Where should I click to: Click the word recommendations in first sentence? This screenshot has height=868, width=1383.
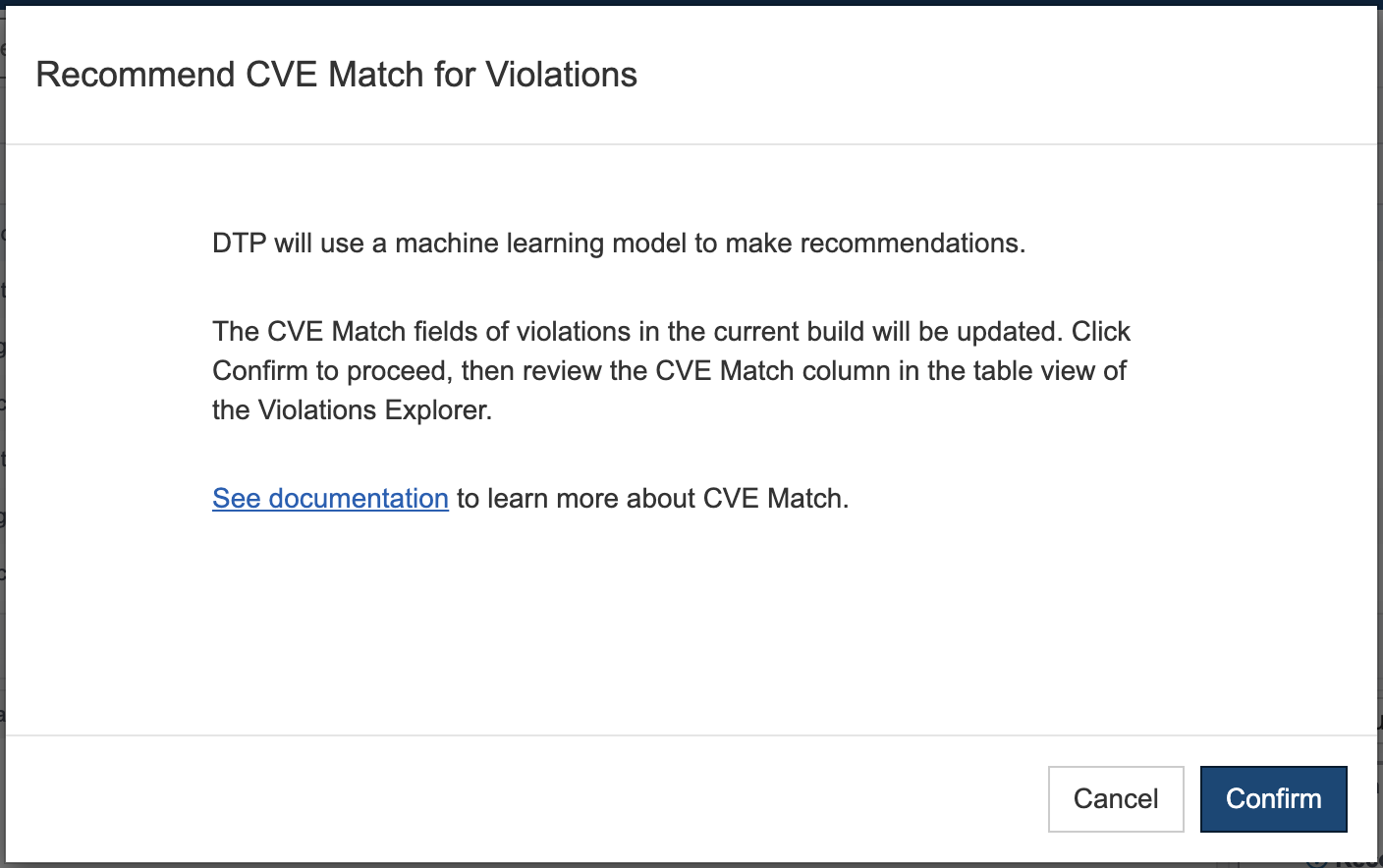click(x=913, y=243)
